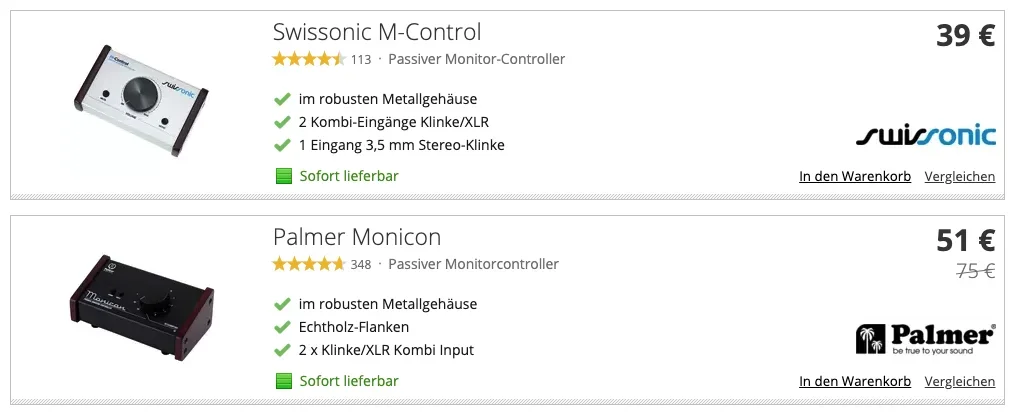Screen dimensions: 1014x414
Task: Click the Swissonic star rating
Action: 309,59
